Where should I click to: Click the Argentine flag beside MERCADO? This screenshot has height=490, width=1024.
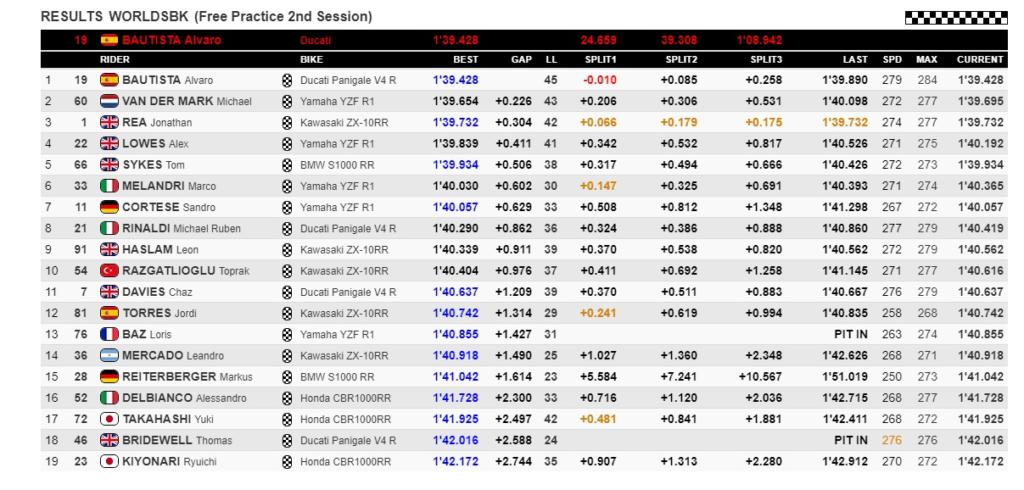point(107,355)
